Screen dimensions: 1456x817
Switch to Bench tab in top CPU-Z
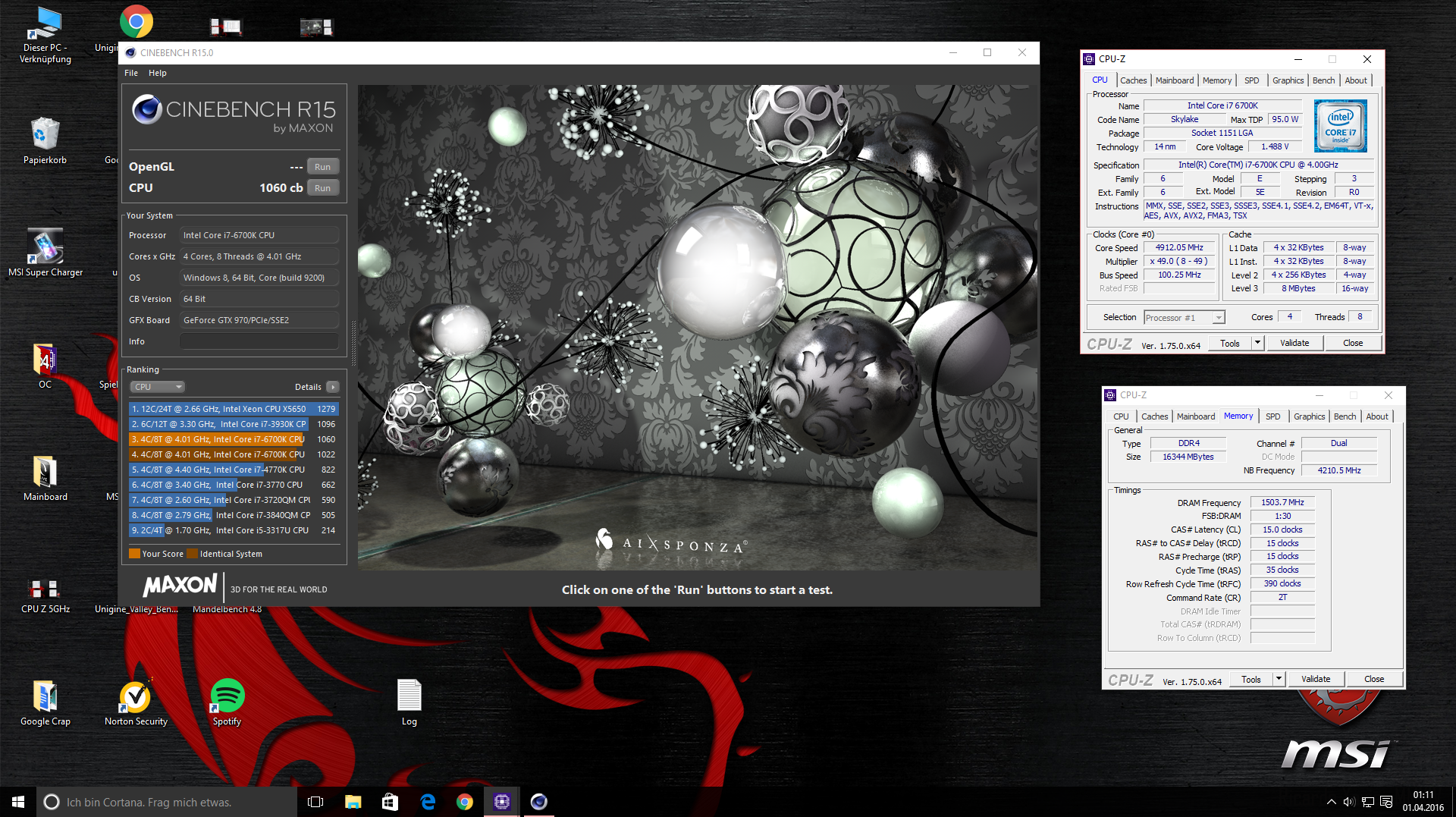point(1323,80)
